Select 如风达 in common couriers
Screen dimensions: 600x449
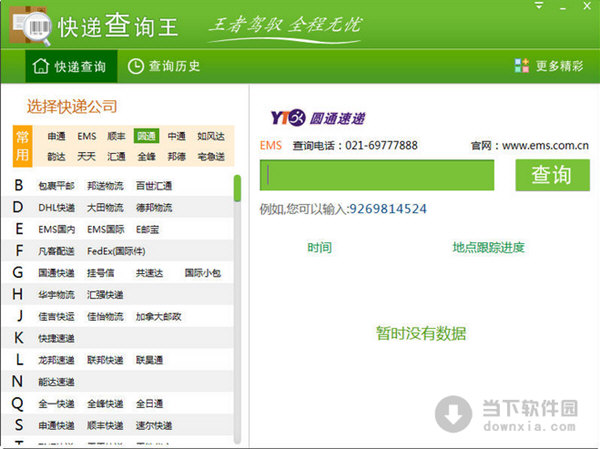[211, 136]
